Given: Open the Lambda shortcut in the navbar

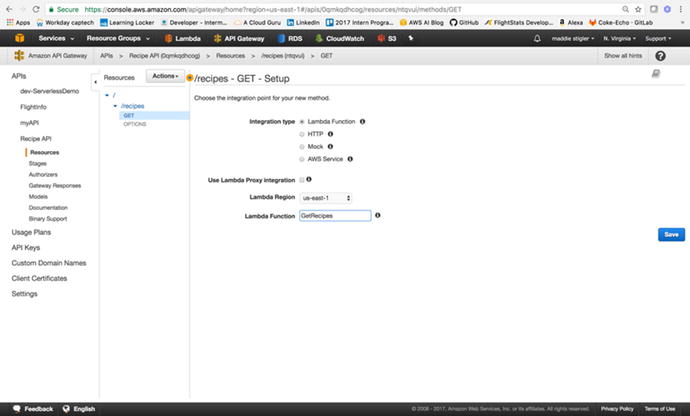Looking at the screenshot, I should 183,39.
